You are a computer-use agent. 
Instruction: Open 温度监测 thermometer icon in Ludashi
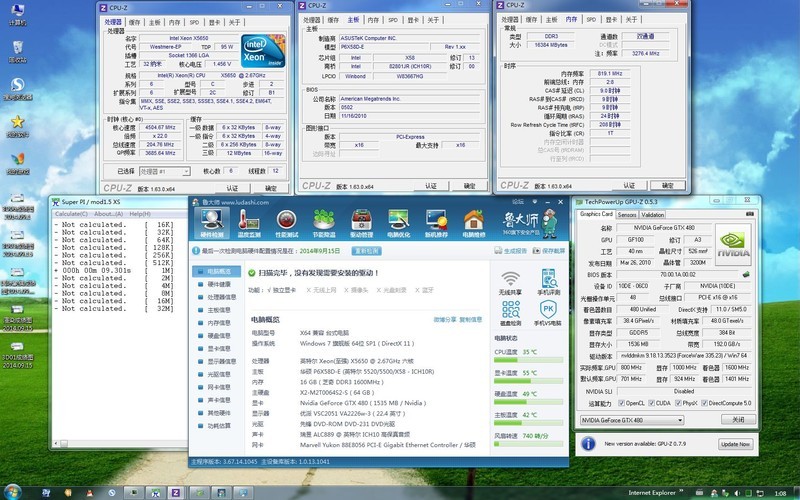coord(249,223)
